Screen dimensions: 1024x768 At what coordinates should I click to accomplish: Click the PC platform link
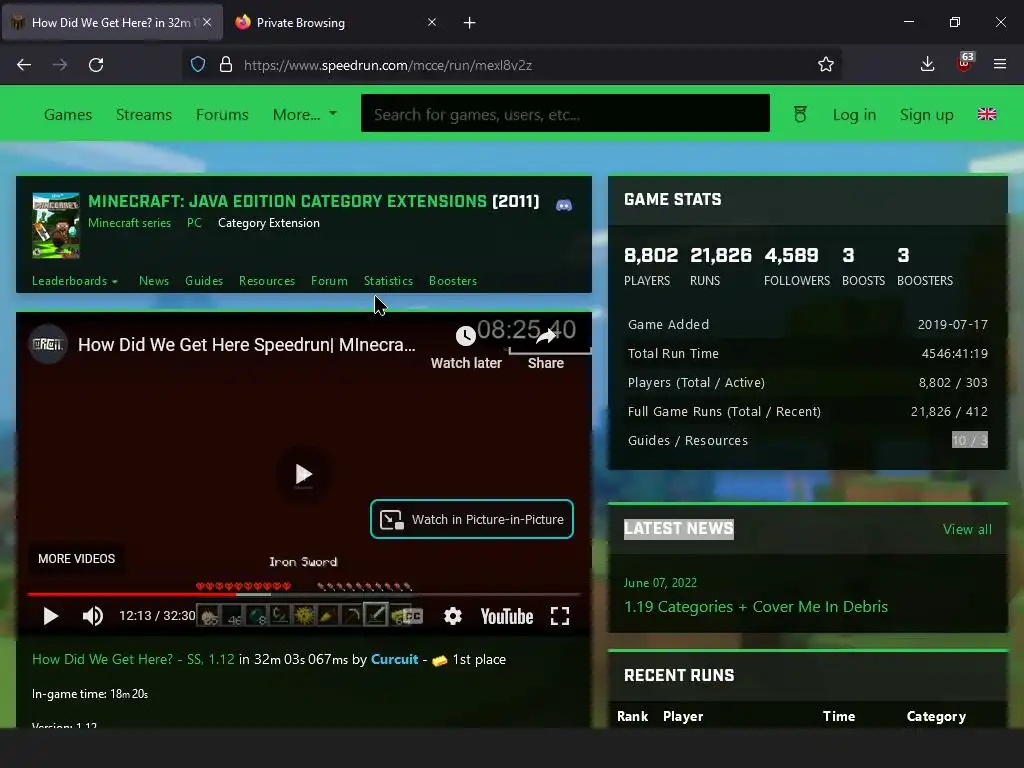click(x=194, y=223)
